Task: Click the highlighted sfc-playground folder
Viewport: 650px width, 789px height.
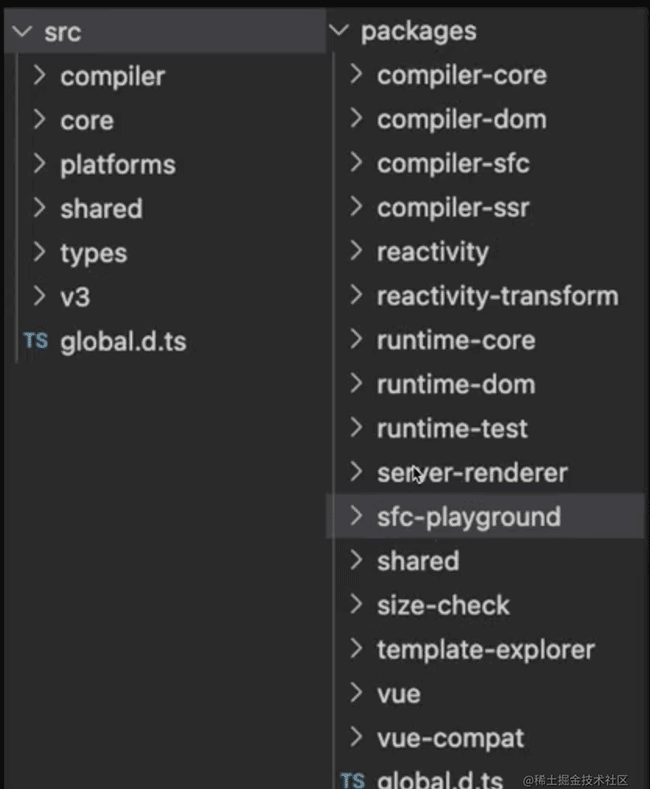Action: (468, 517)
